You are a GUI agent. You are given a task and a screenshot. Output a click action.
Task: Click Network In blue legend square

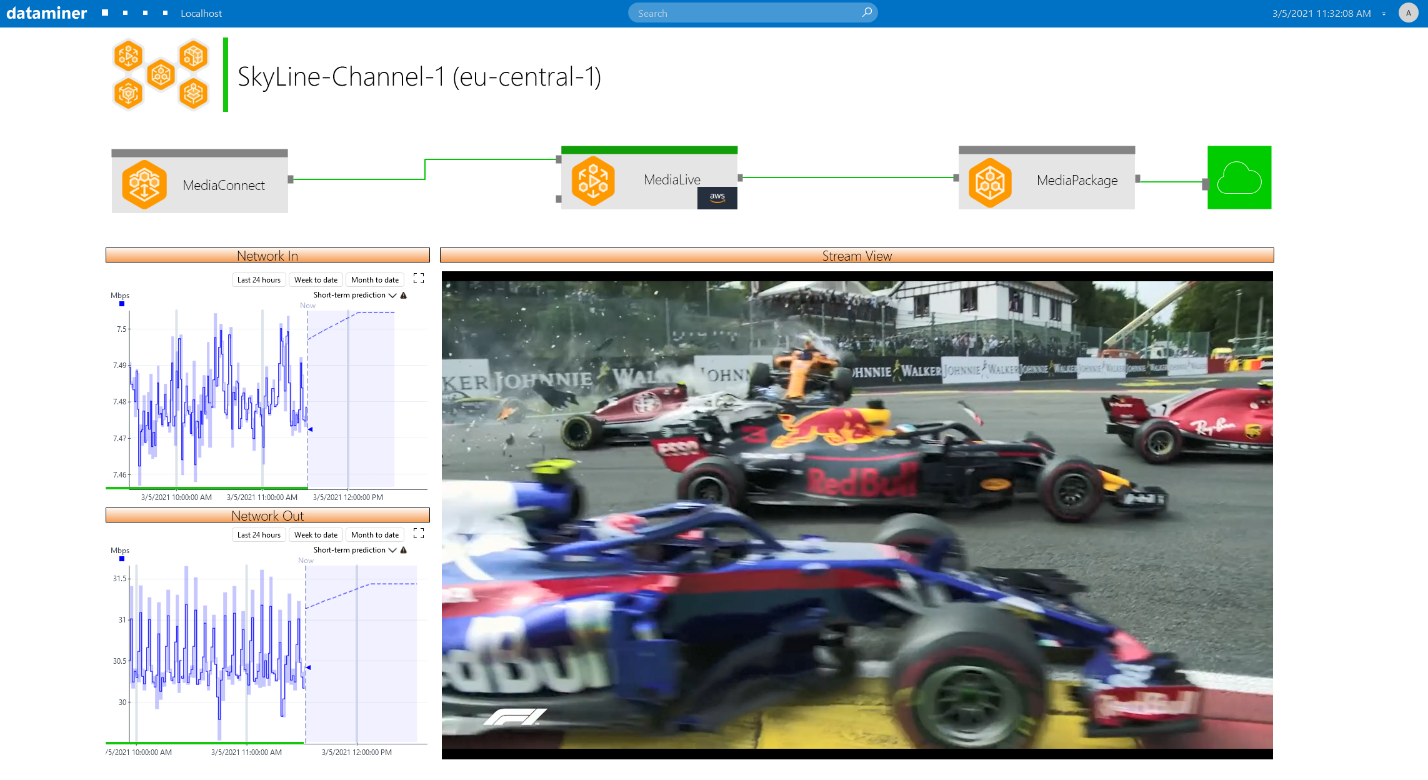122,304
